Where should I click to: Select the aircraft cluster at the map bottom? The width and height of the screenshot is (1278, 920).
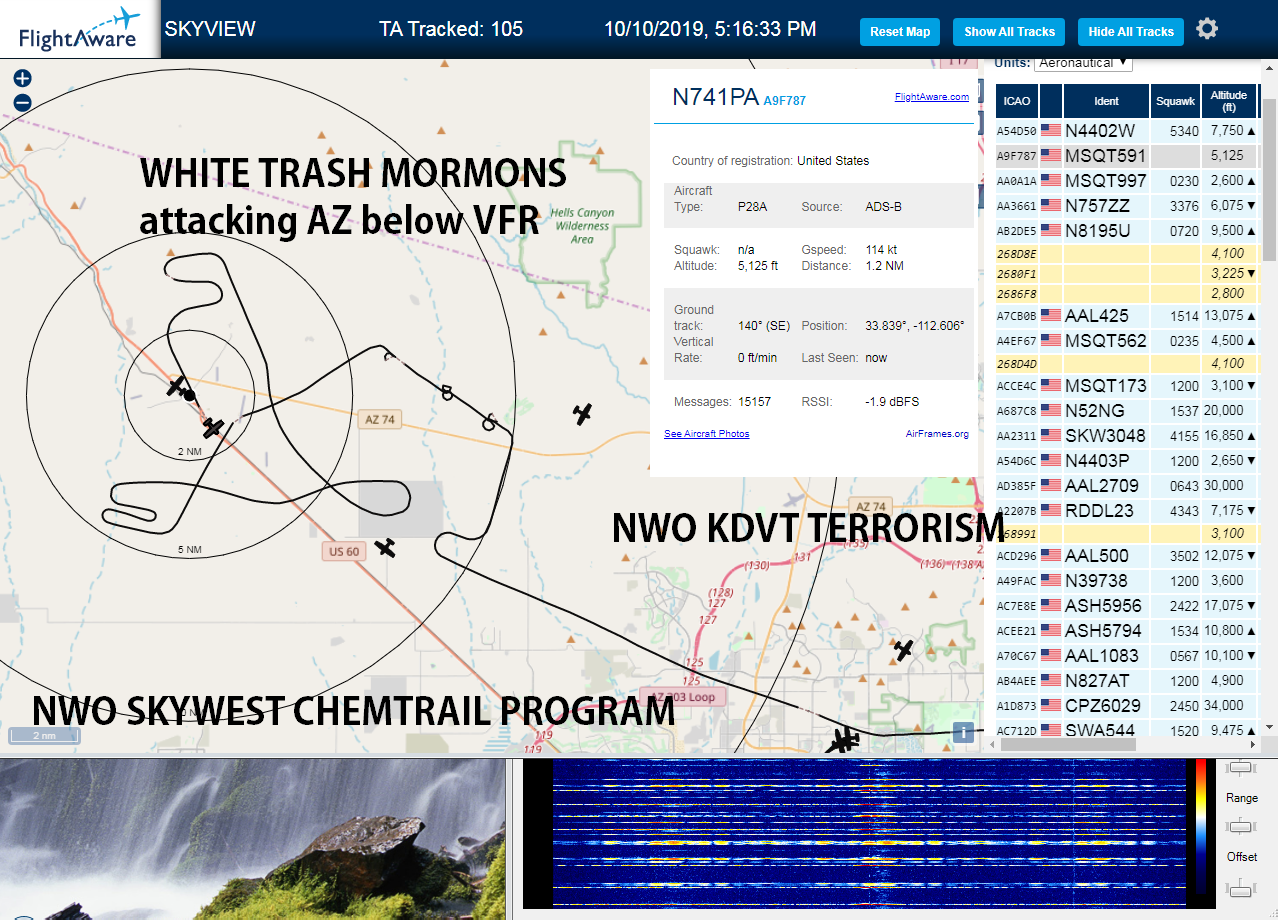[x=843, y=742]
